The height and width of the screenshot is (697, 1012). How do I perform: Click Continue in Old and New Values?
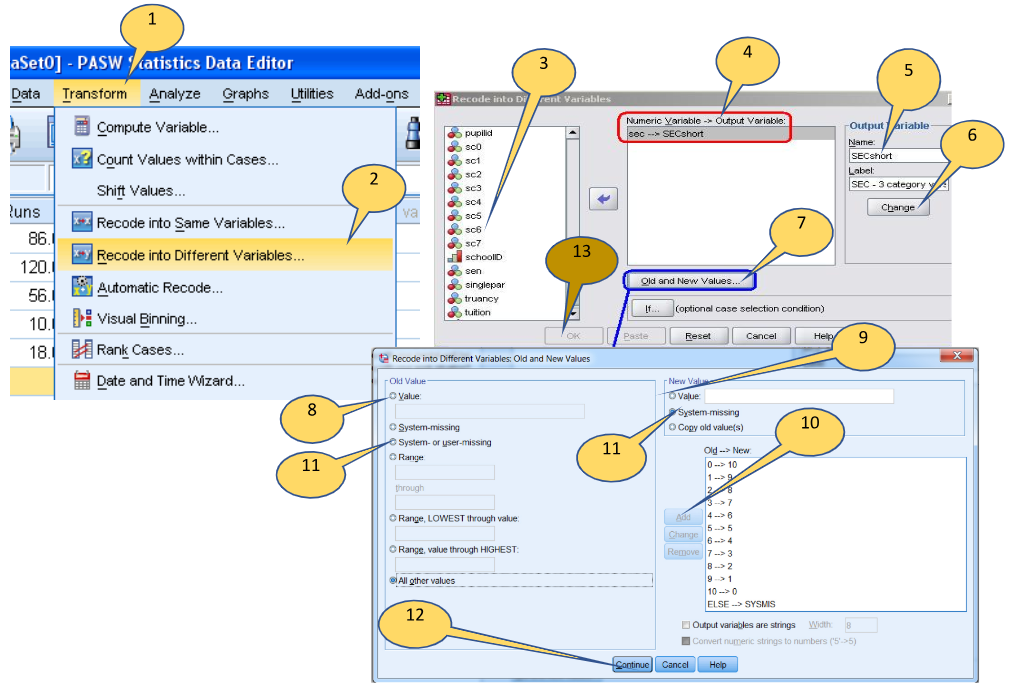pos(632,665)
